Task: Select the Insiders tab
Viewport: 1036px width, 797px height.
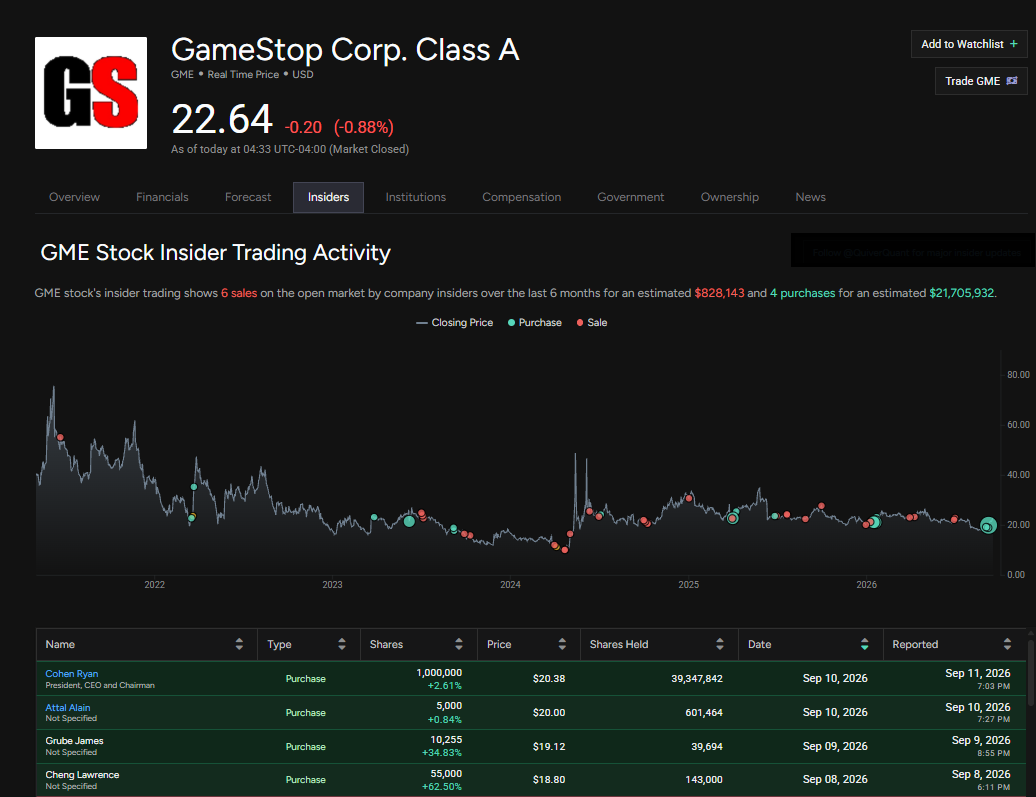Action: click(328, 197)
